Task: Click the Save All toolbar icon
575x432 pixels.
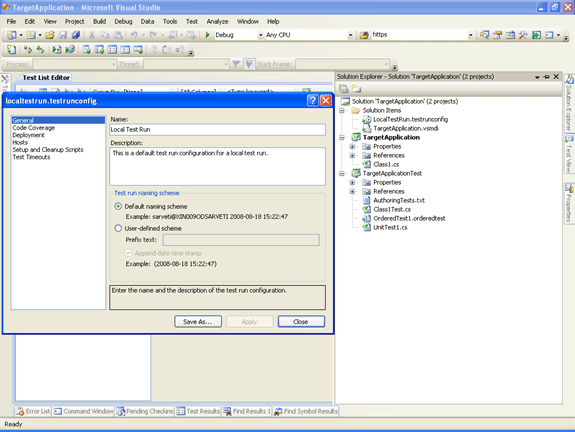Action: (76, 35)
